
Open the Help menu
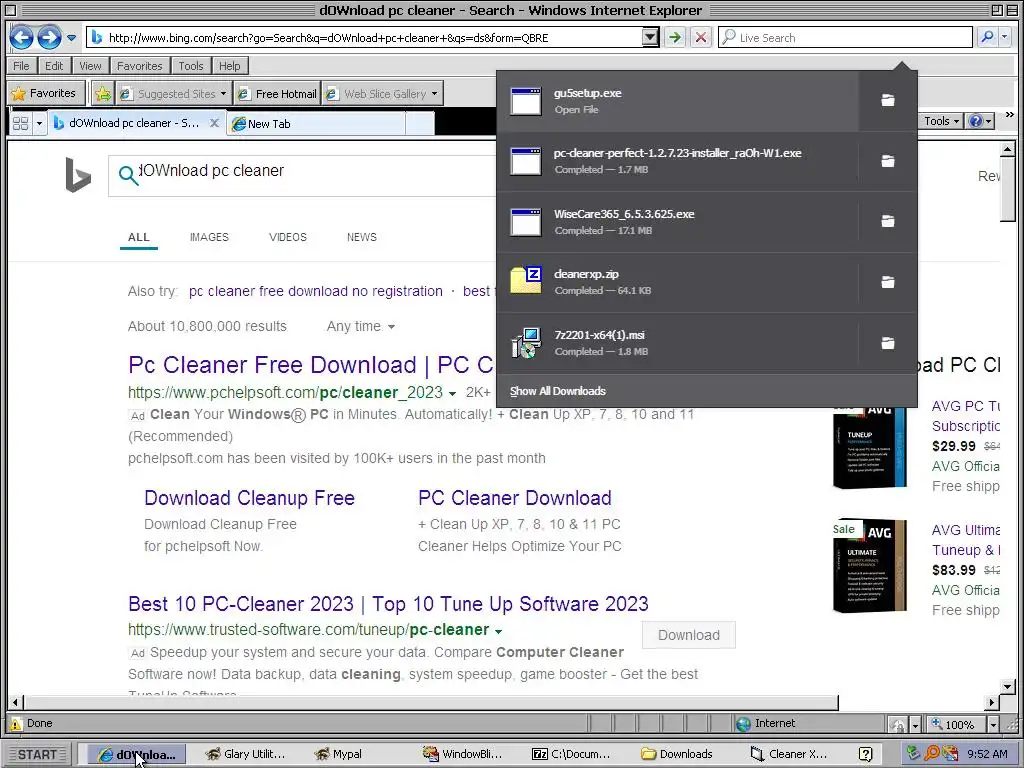(x=229, y=66)
